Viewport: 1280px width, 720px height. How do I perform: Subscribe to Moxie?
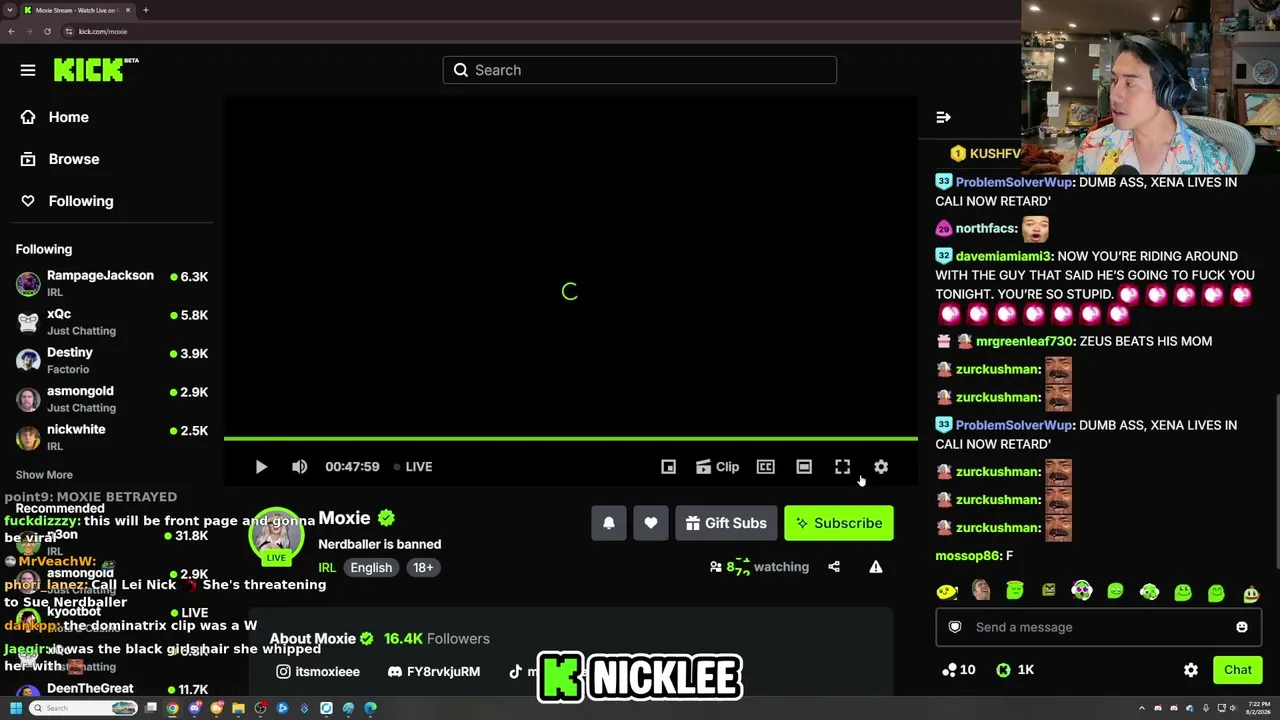coord(839,523)
